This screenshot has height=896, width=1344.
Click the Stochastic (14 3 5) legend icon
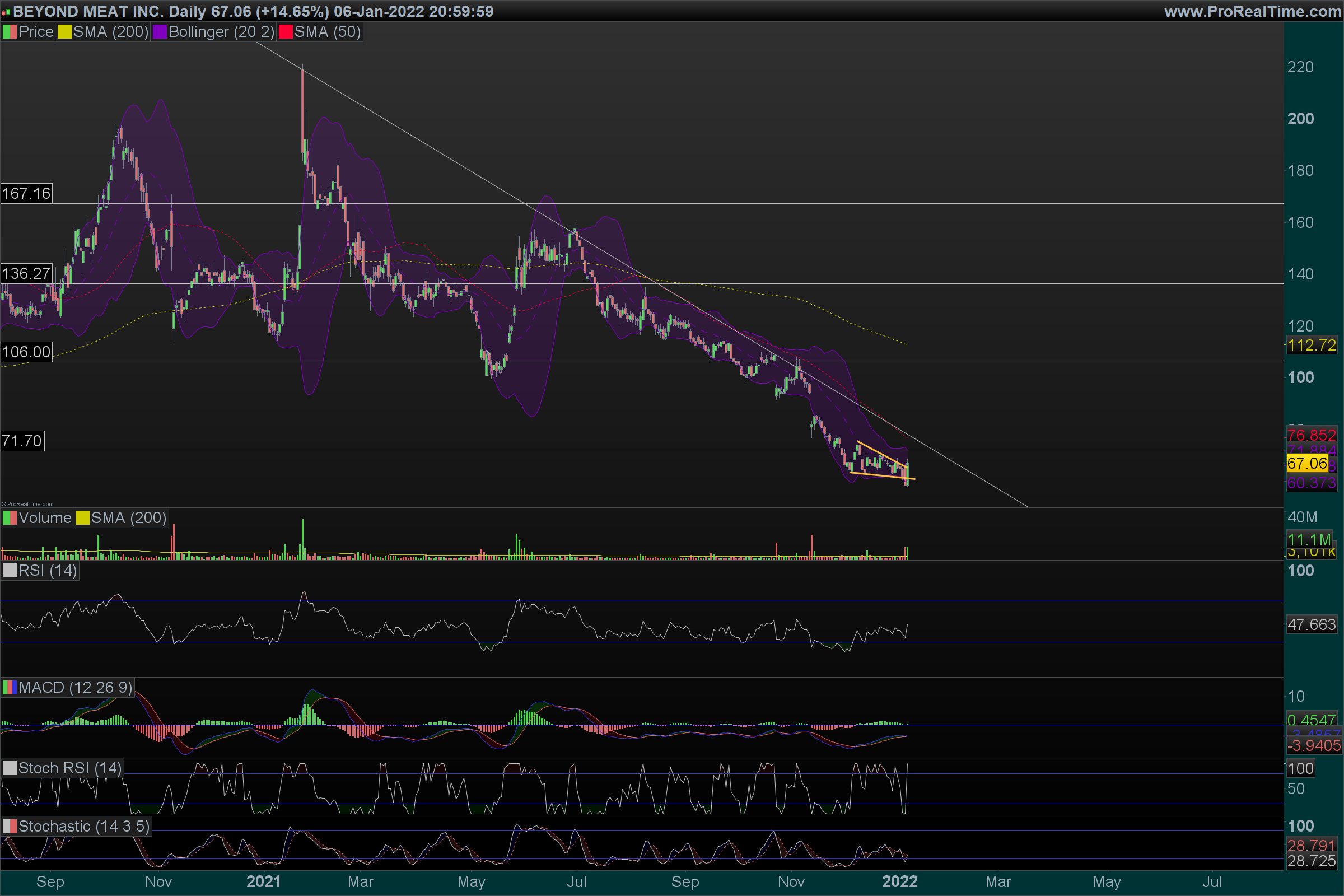coord(10,827)
